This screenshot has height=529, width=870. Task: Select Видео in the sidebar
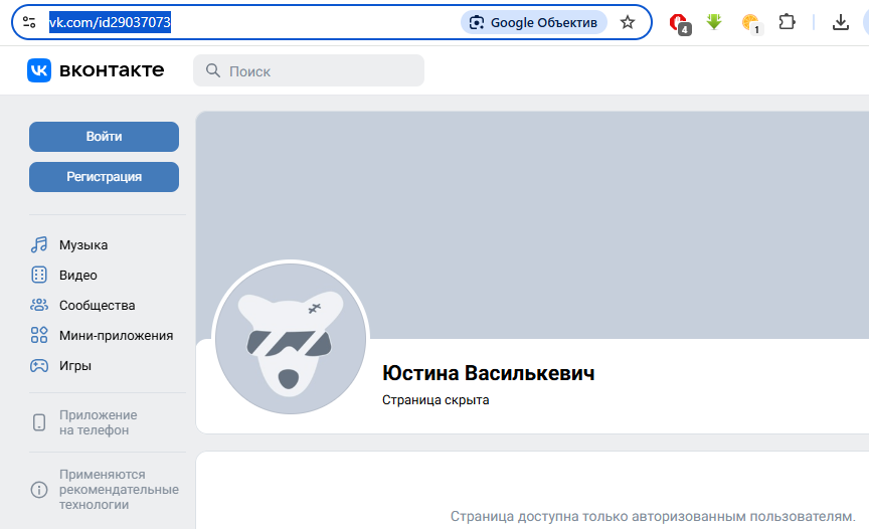tap(78, 275)
